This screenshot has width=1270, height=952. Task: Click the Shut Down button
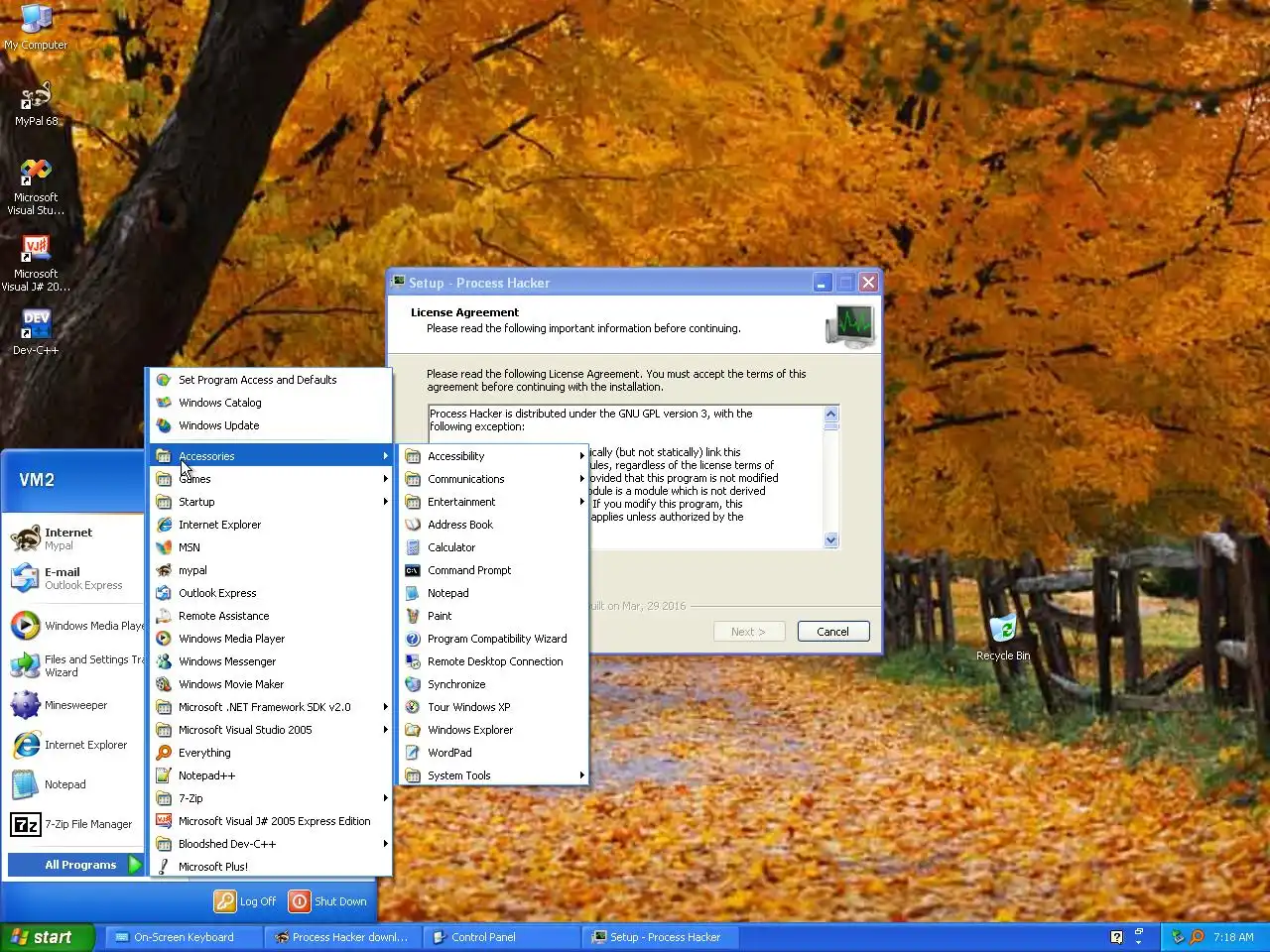[x=328, y=901]
